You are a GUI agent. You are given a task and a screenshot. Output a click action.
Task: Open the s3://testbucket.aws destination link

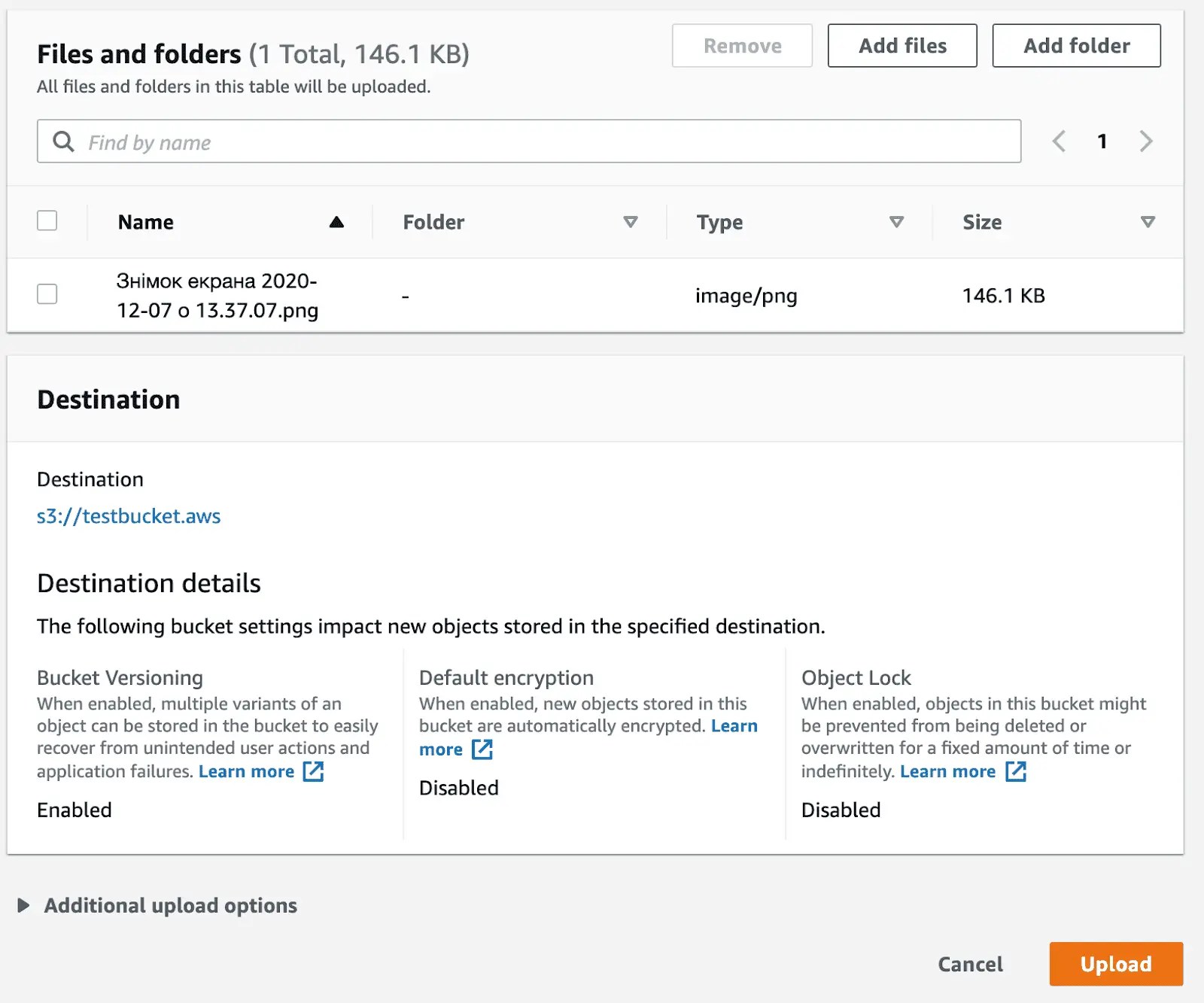(x=129, y=516)
